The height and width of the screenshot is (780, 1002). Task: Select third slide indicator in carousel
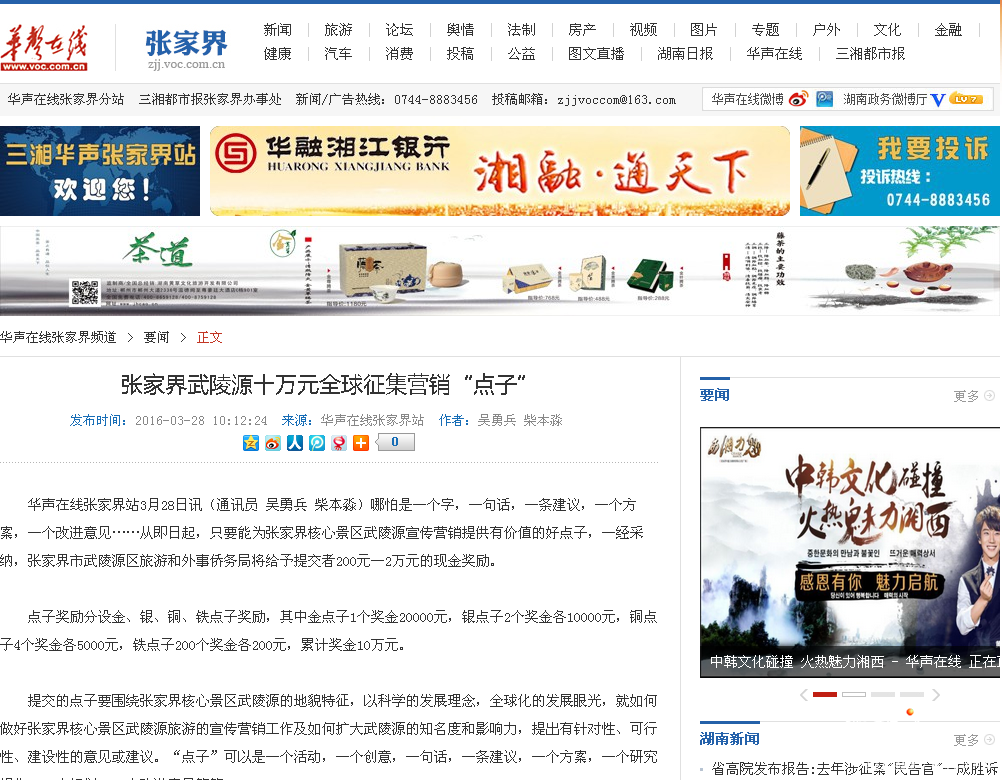point(883,694)
